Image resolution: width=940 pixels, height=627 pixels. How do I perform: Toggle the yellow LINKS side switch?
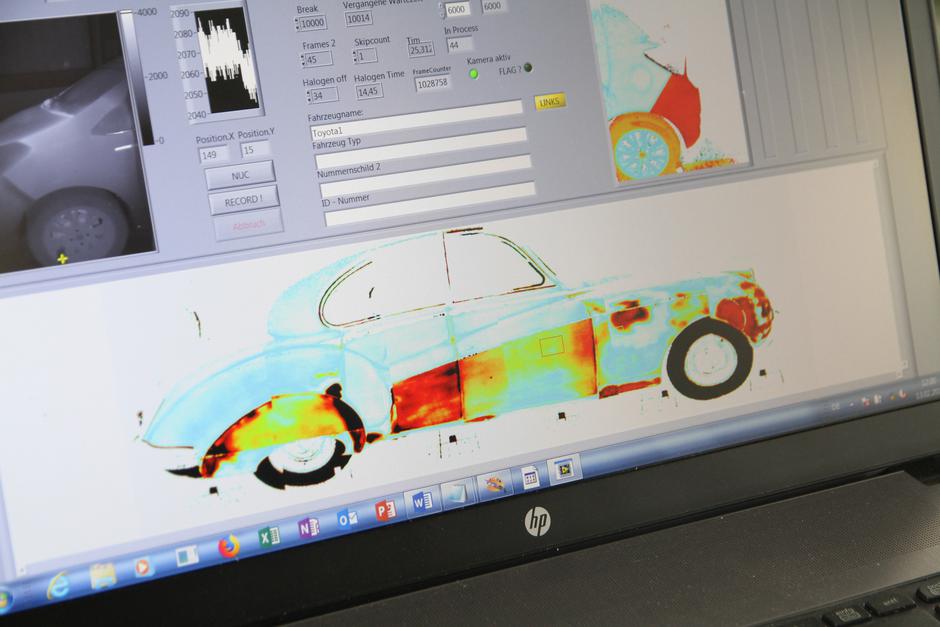(x=549, y=101)
